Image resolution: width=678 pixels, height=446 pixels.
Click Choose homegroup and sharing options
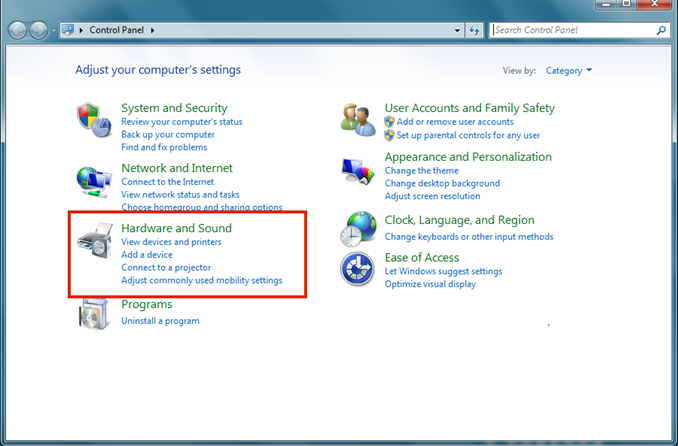pos(201,207)
